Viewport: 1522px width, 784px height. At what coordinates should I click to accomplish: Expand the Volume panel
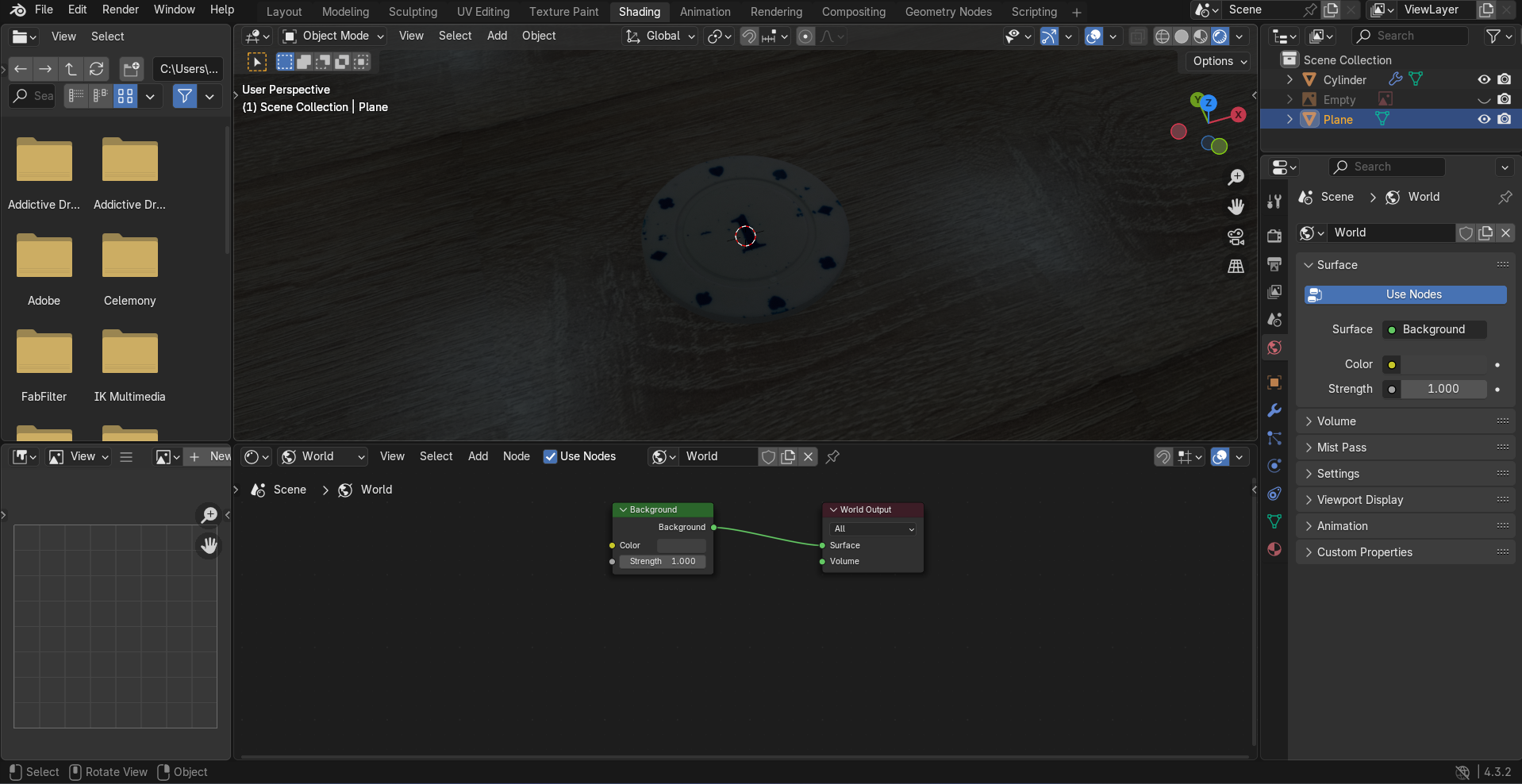coord(1336,421)
